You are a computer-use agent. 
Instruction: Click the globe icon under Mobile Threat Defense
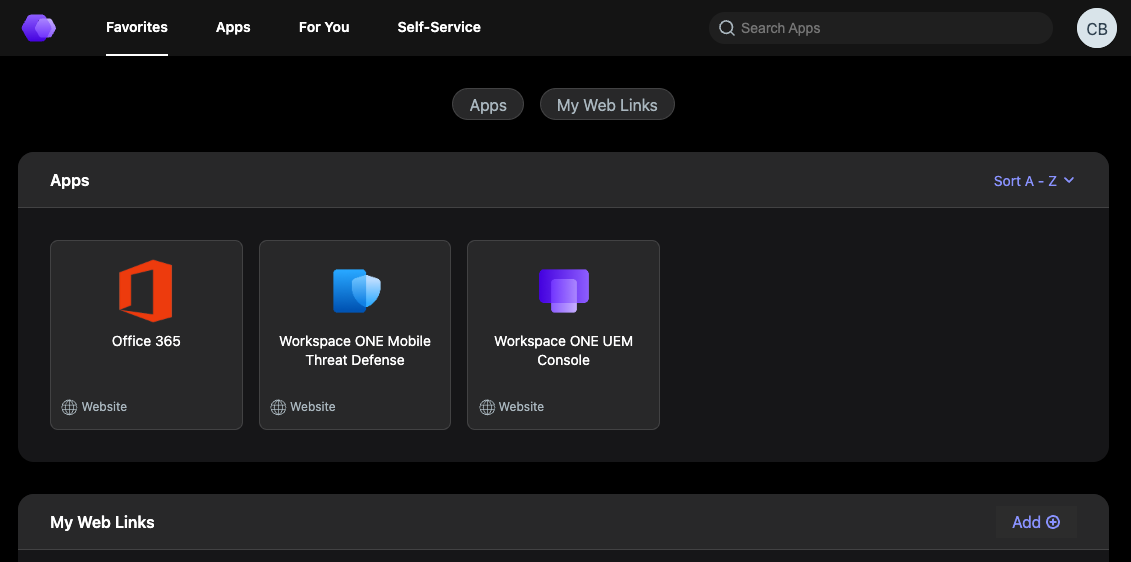[278, 407]
